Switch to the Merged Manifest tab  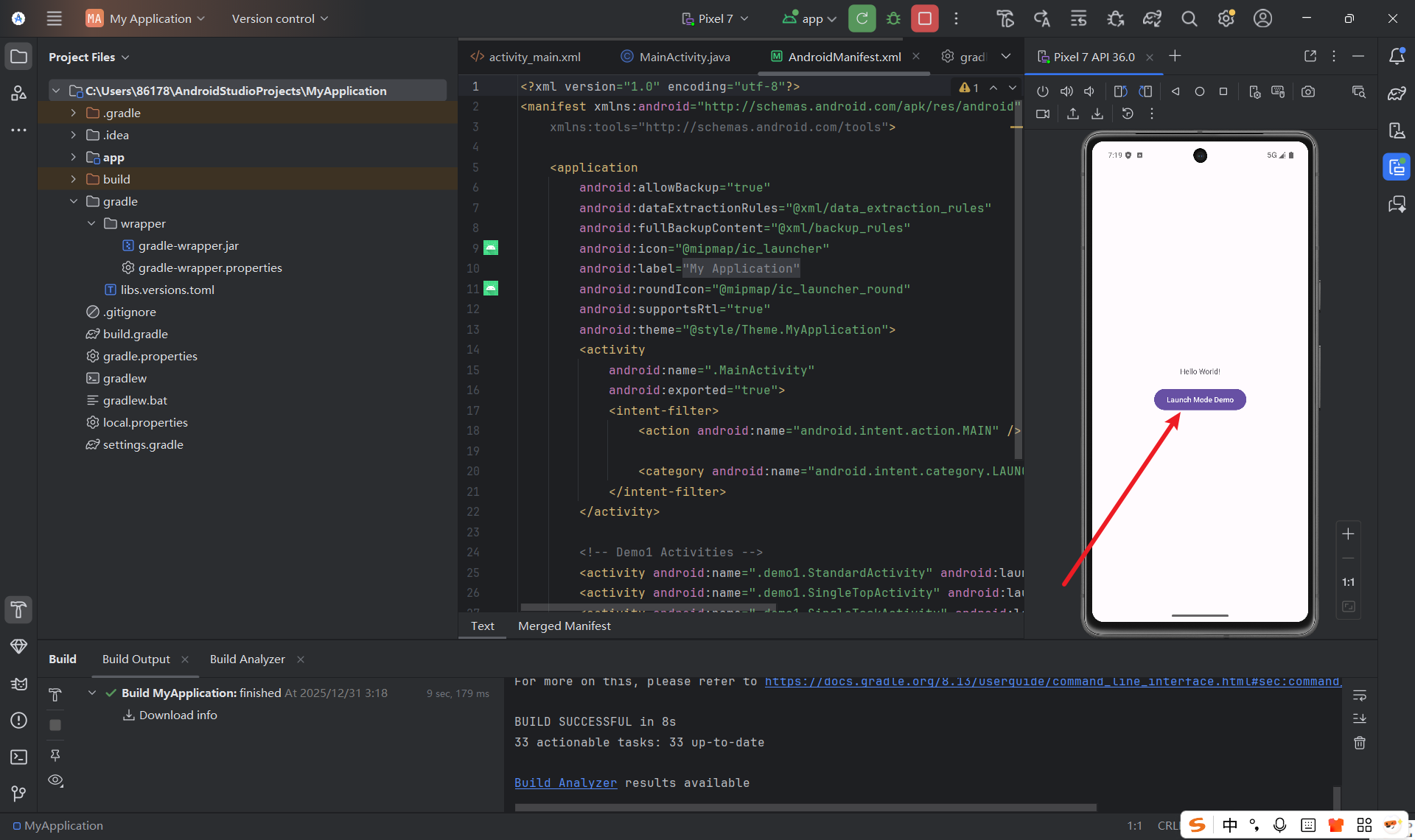[x=564, y=626]
